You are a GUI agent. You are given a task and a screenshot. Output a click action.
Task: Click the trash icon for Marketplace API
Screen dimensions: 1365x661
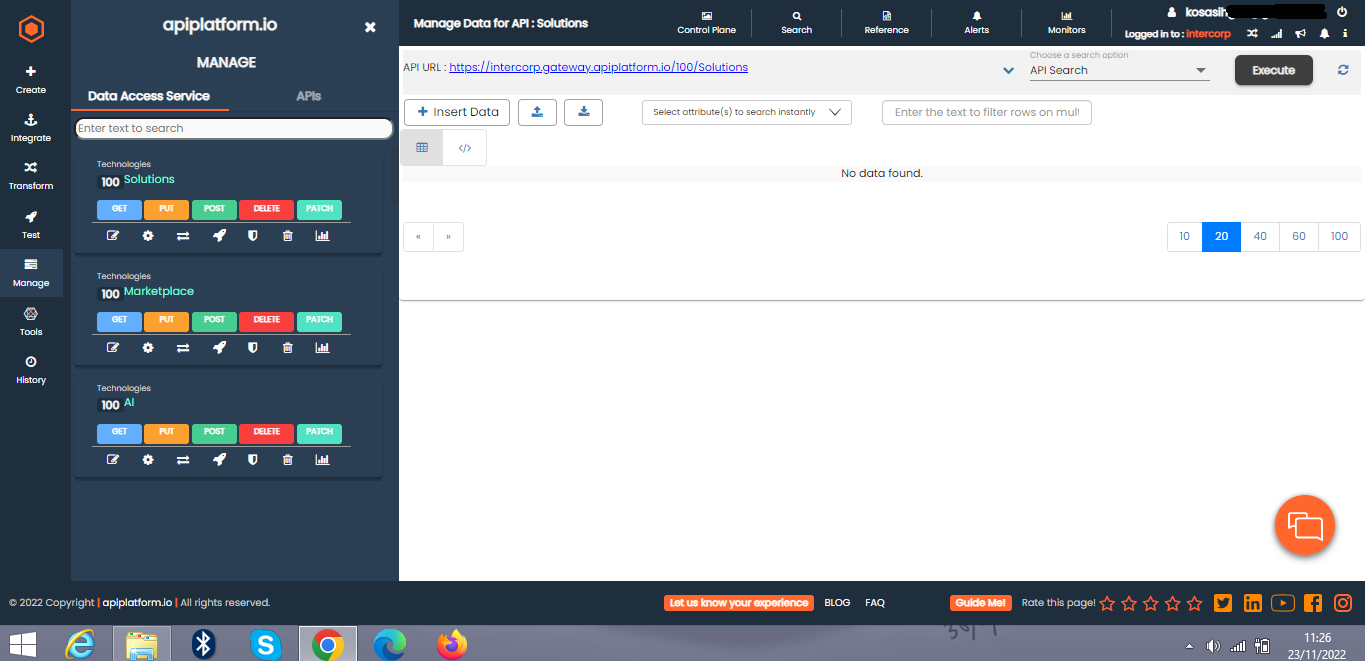click(288, 348)
